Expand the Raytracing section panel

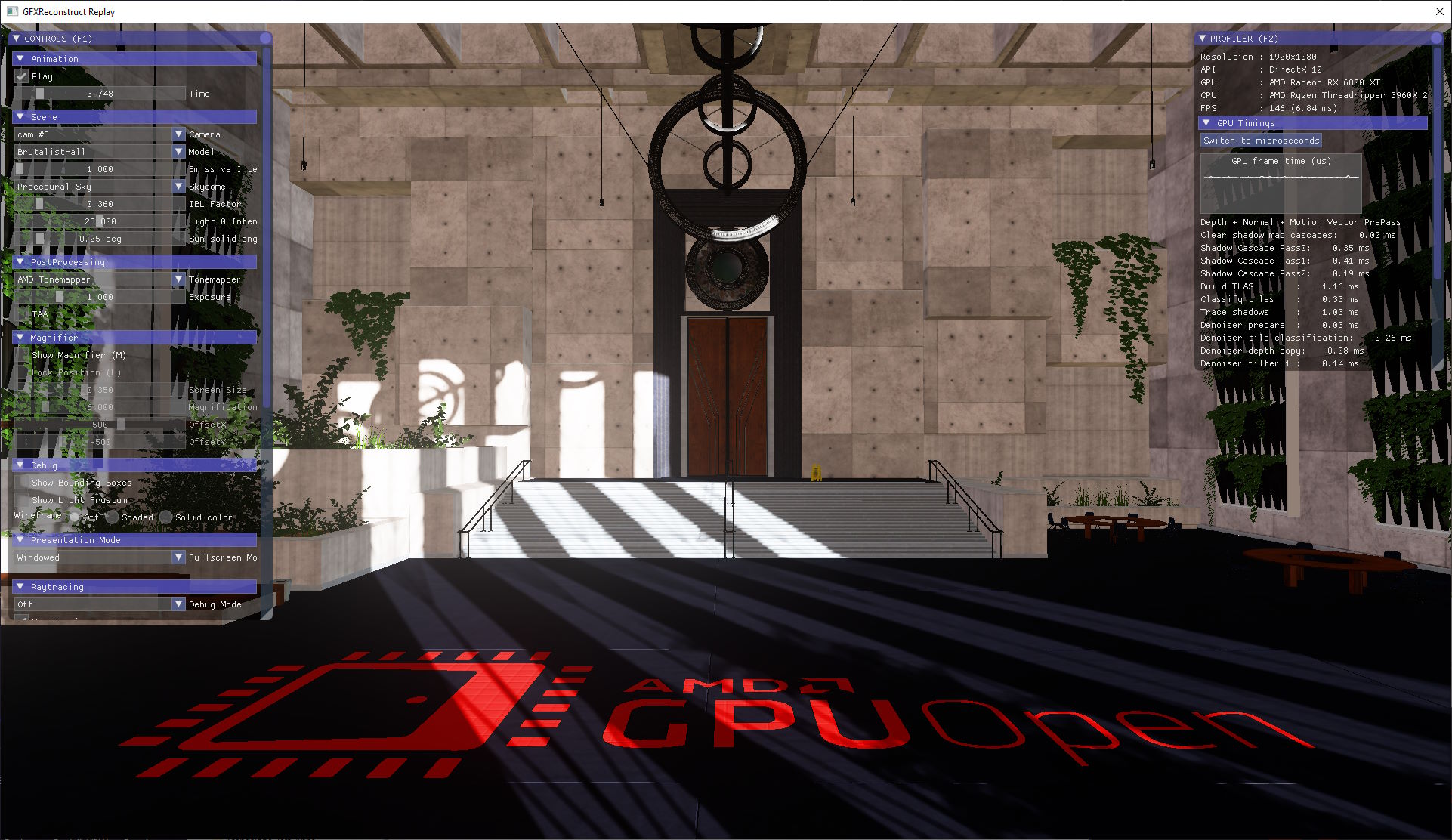coord(20,587)
